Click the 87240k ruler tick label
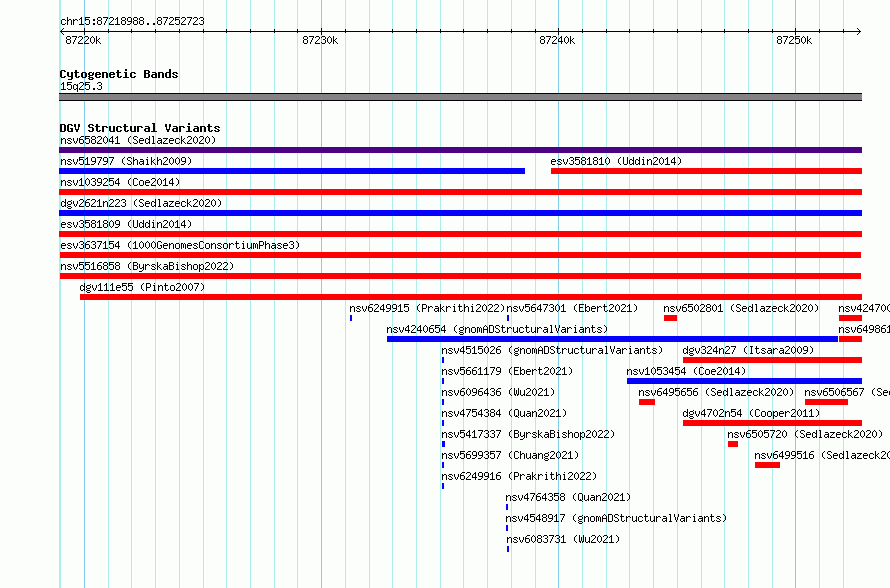 coord(557,40)
